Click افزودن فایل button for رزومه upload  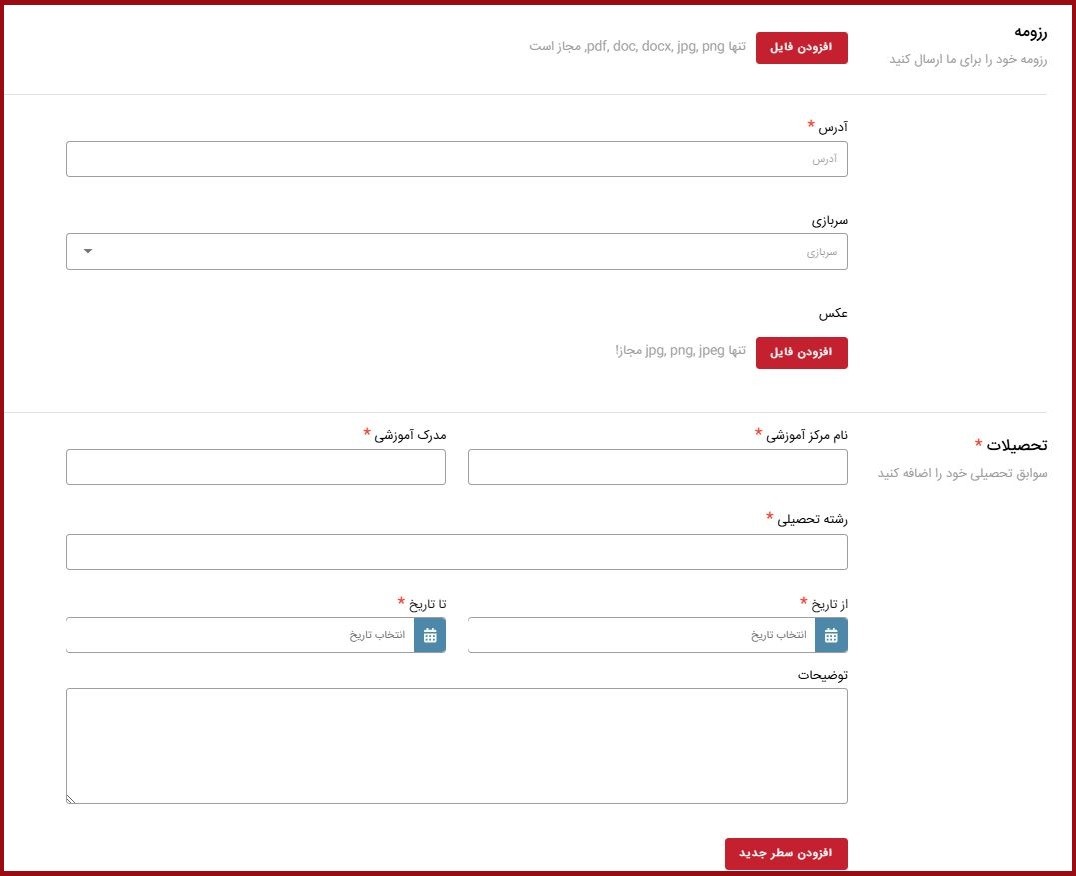801,48
